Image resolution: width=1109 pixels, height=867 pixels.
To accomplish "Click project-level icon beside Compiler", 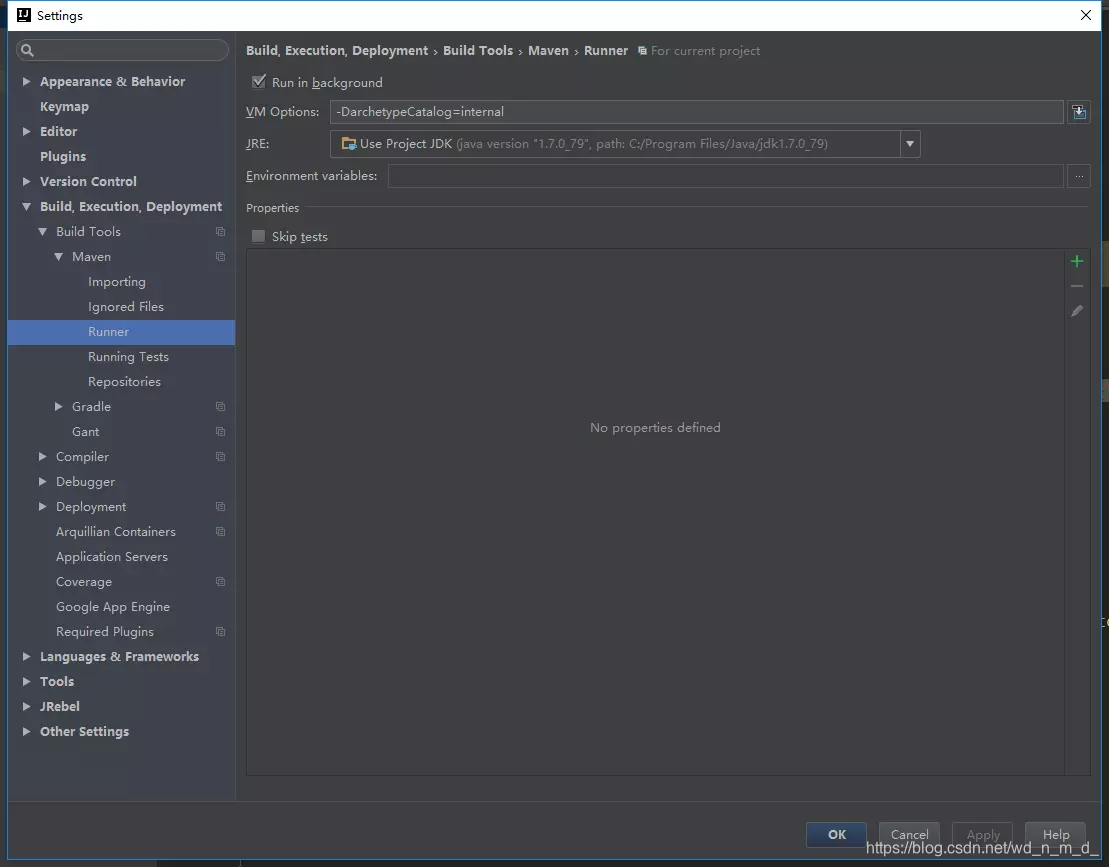I will point(220,457).
